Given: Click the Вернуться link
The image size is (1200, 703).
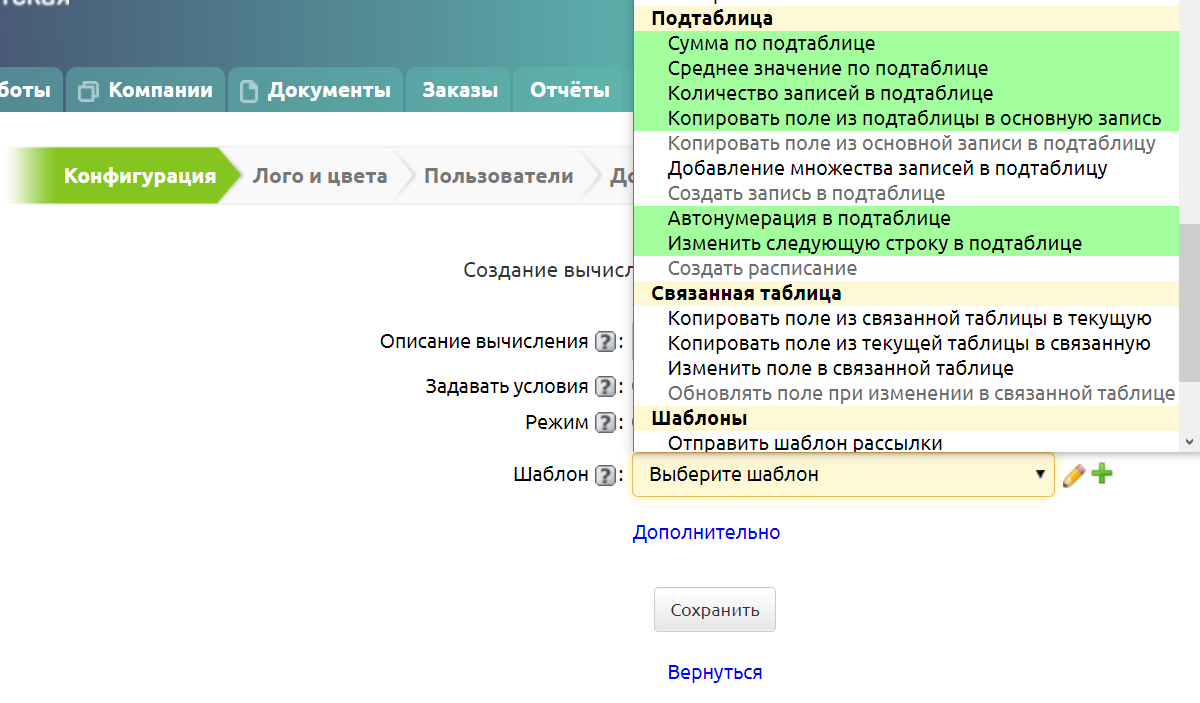Looking at the screenshot, I should click(x=714, y=672).
